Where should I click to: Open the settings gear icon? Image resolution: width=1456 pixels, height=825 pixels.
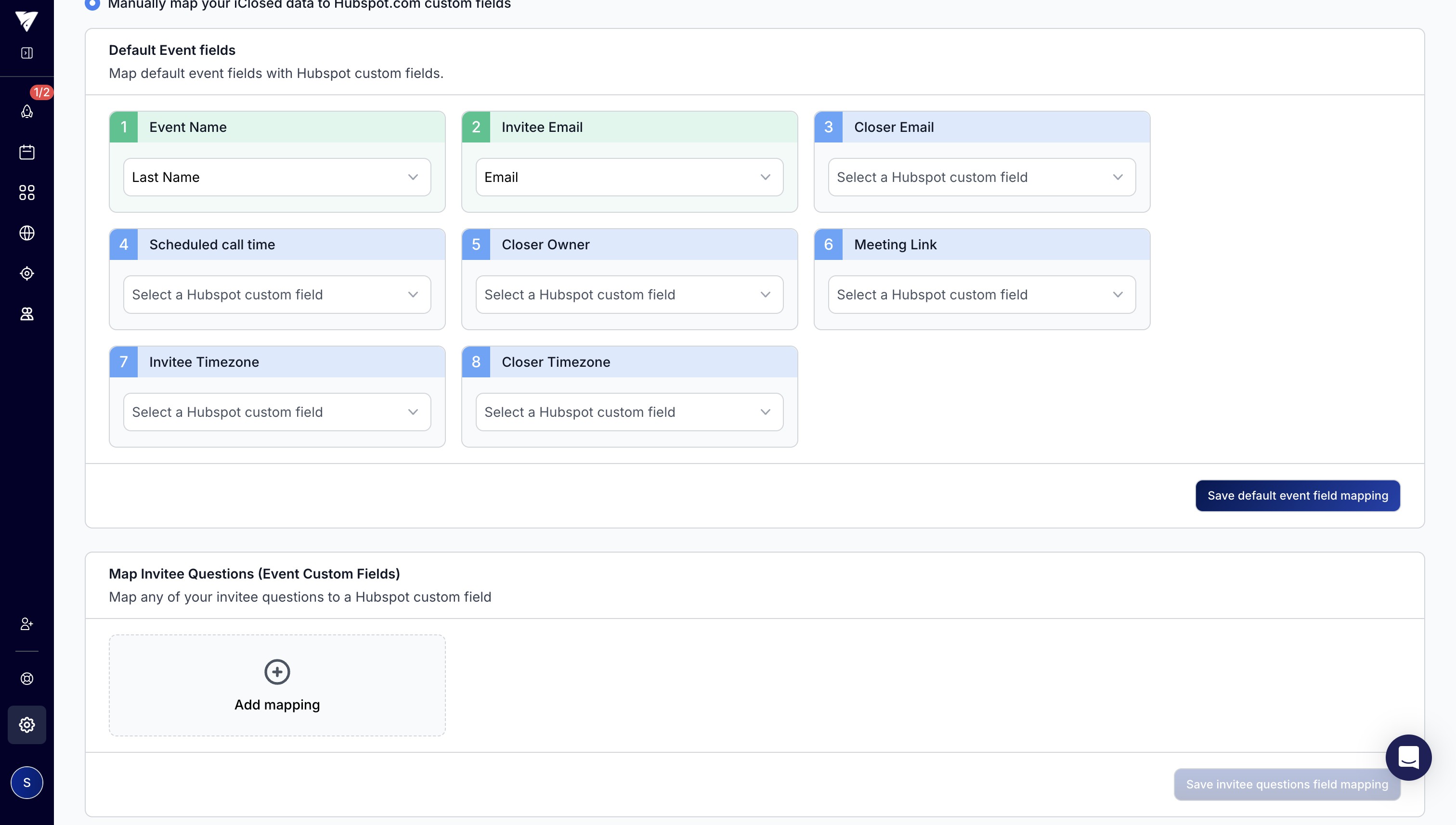26,725
